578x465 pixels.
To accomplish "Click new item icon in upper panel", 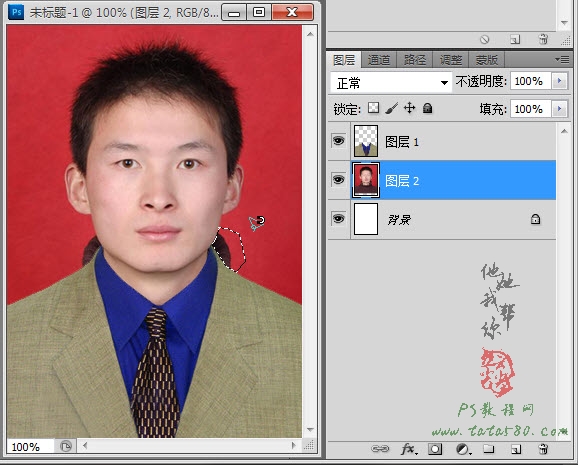I will 515,39.
